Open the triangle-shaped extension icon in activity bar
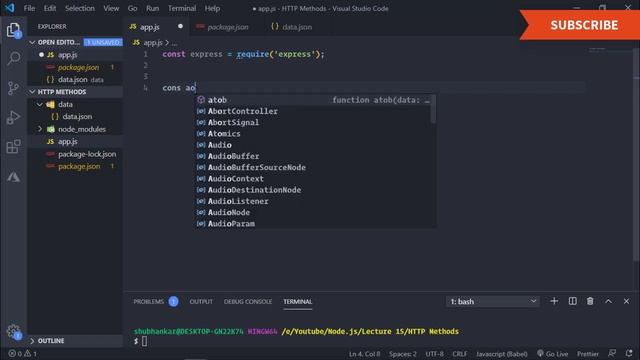Screen dimensions: 640x360 [x=13, y=177]
